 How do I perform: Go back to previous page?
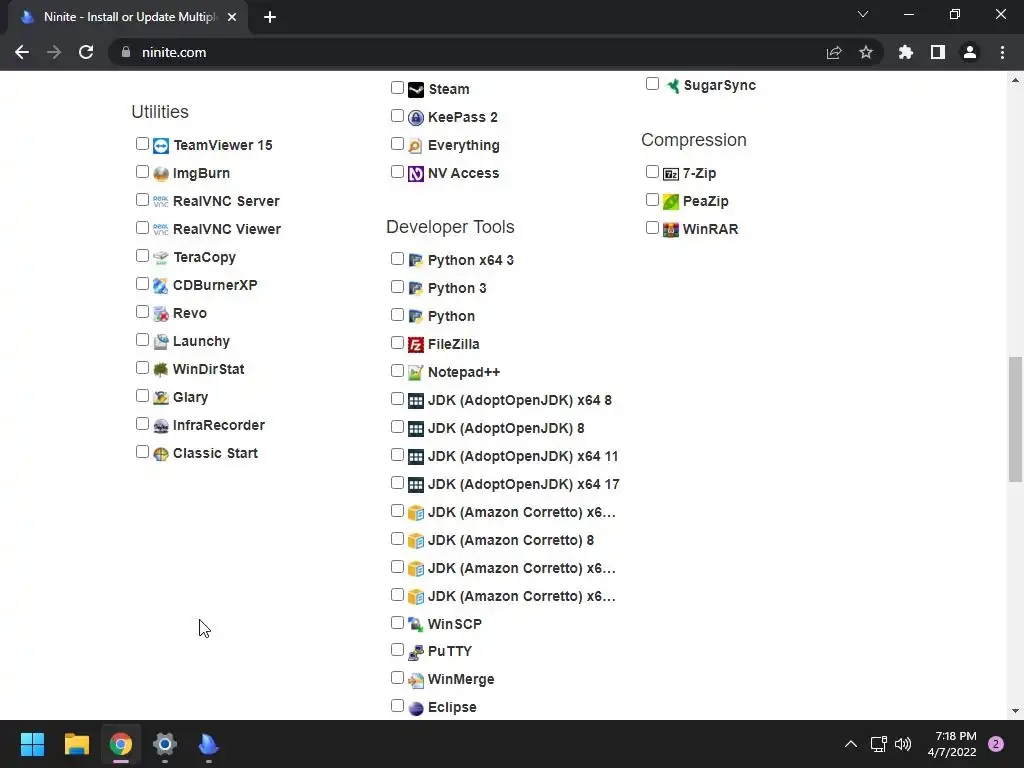pos(22,52)
